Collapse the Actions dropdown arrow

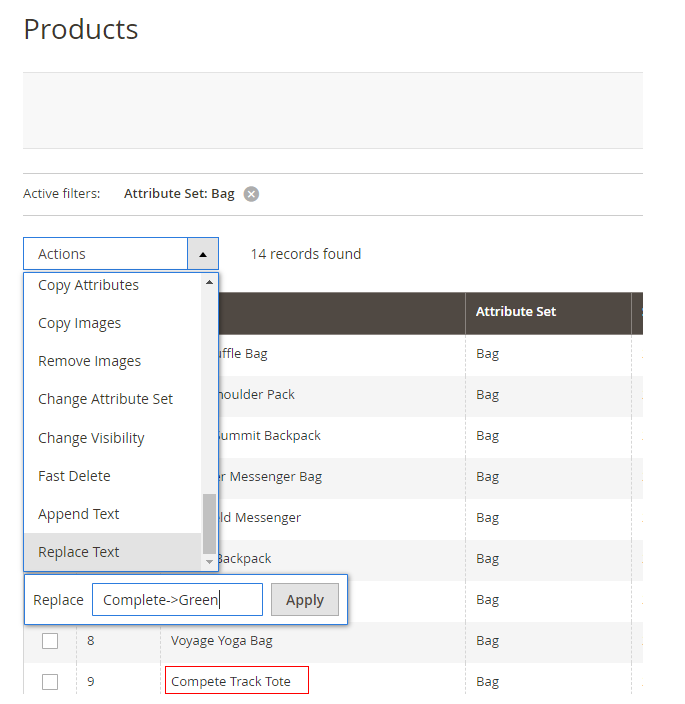click(x=203, y=254)
